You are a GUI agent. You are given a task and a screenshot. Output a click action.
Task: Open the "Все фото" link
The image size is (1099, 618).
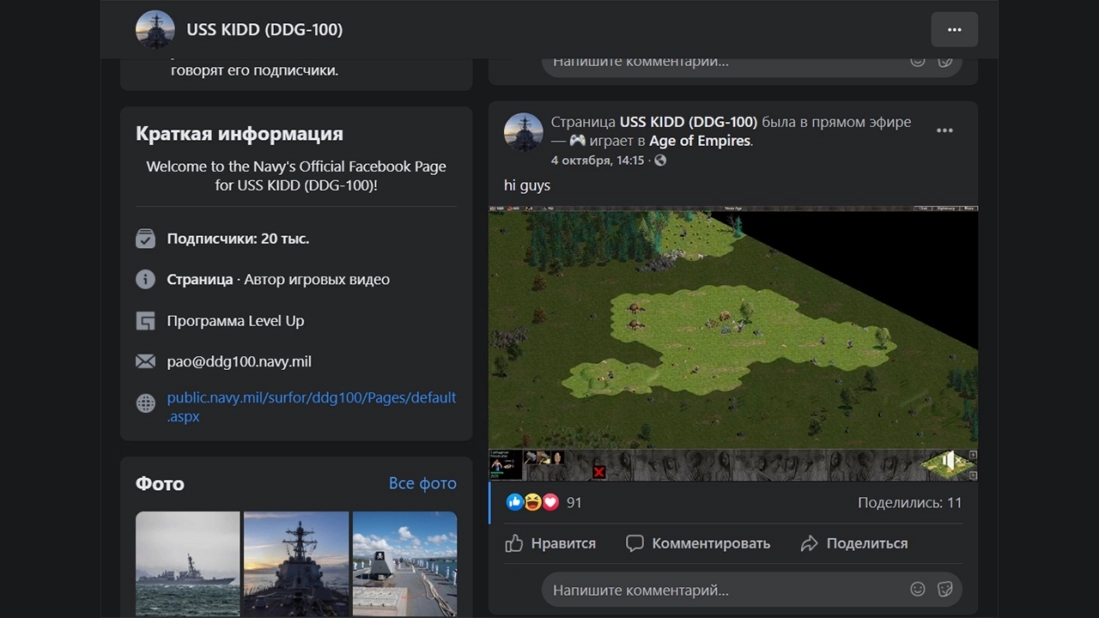tap(422, 483)
